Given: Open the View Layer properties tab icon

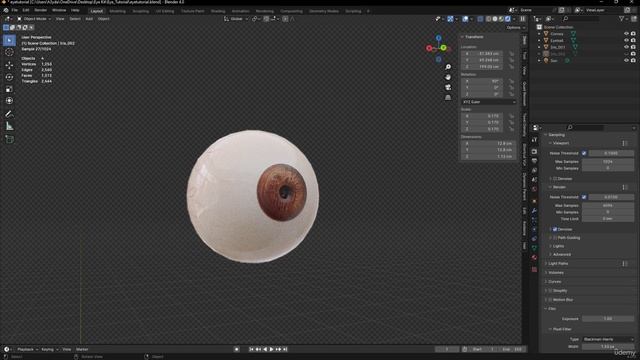Looking at the screenshot, I should [x=534, y=170].
